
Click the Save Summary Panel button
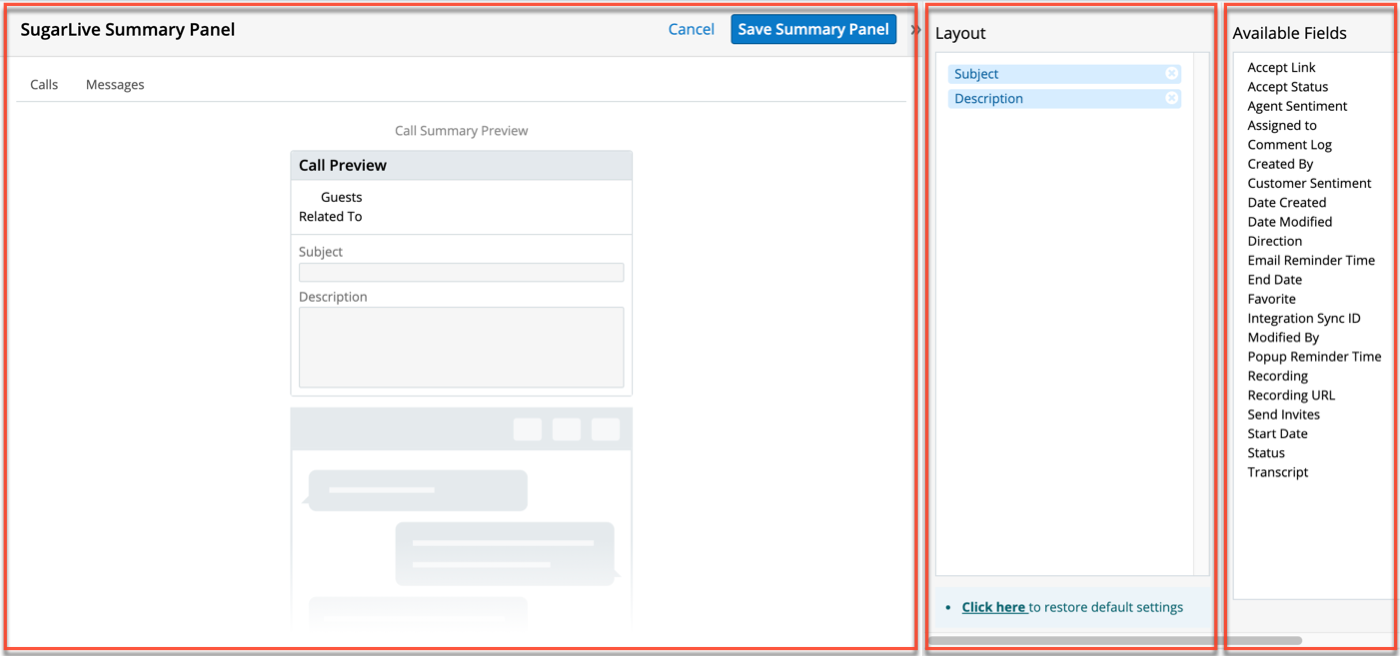tap(813, 29)
